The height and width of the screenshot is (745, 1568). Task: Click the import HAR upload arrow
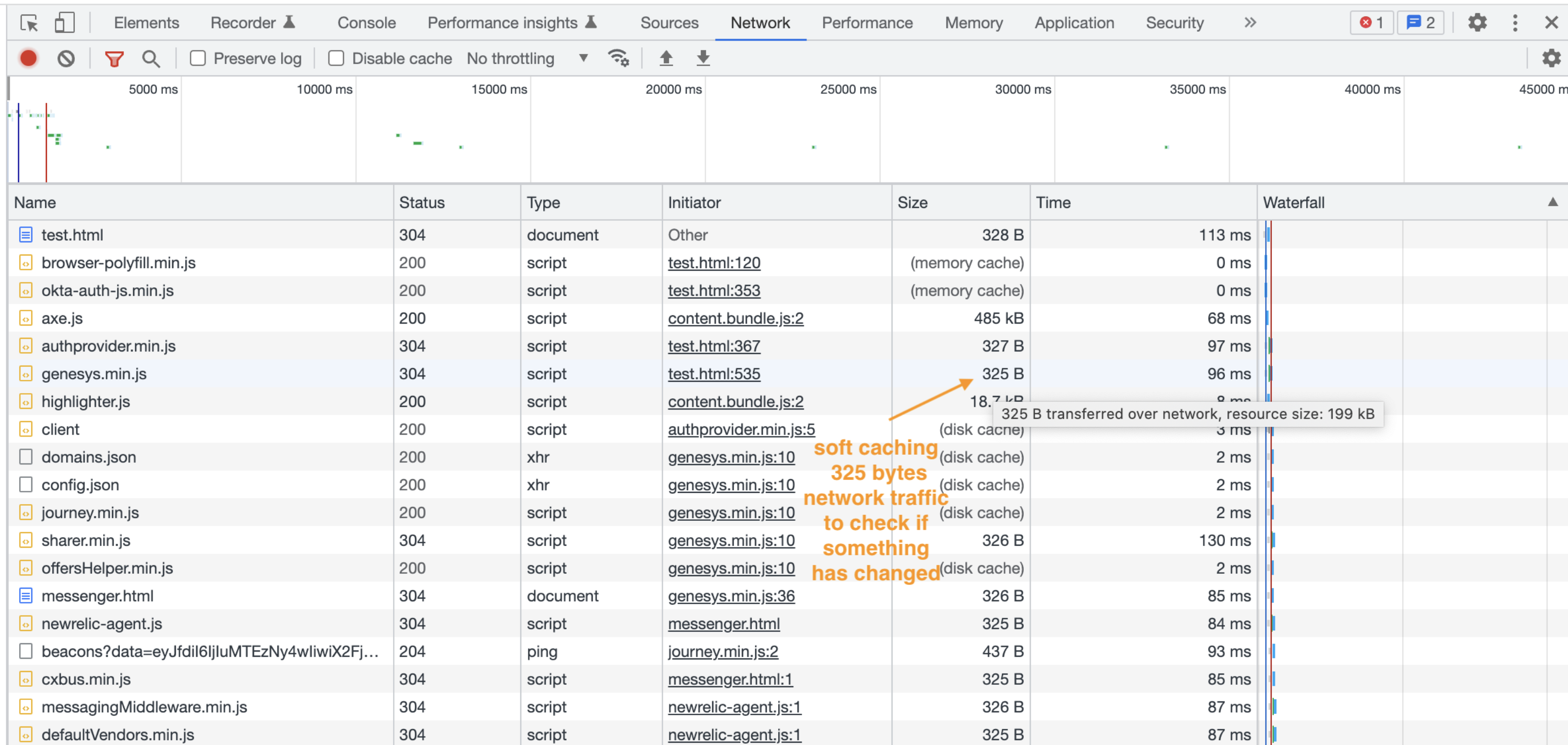click(x=666, y=58)
